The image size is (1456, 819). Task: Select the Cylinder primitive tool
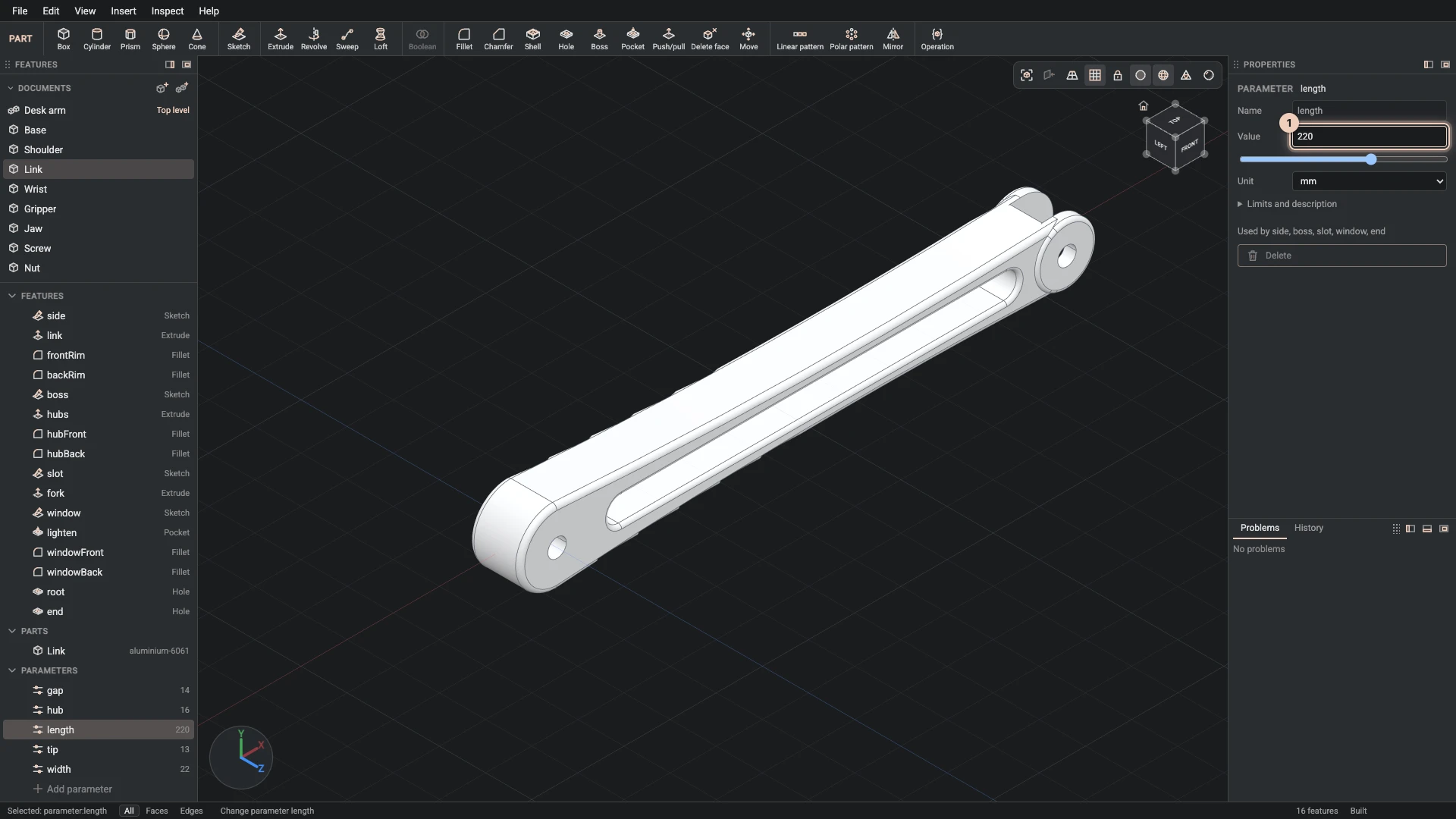pyautogui.click(x=97, y=39)
